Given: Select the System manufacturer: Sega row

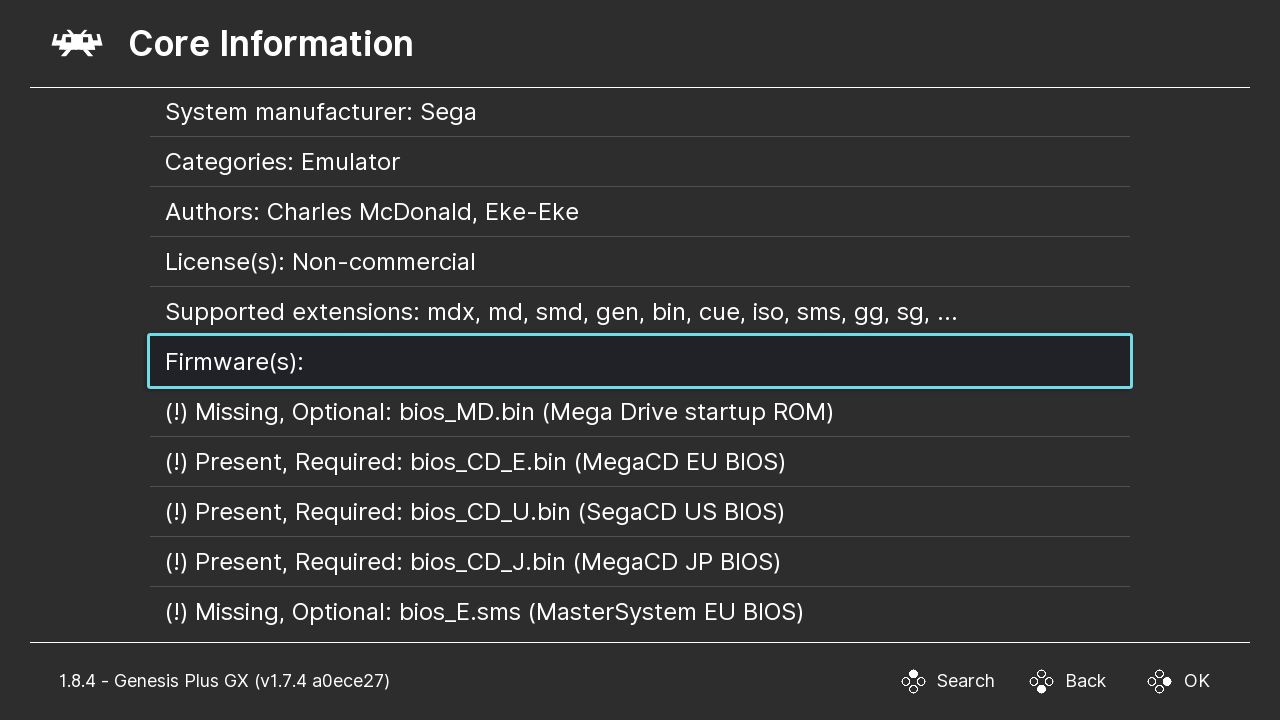Looking at the screenshot, I should click(640, 112).
